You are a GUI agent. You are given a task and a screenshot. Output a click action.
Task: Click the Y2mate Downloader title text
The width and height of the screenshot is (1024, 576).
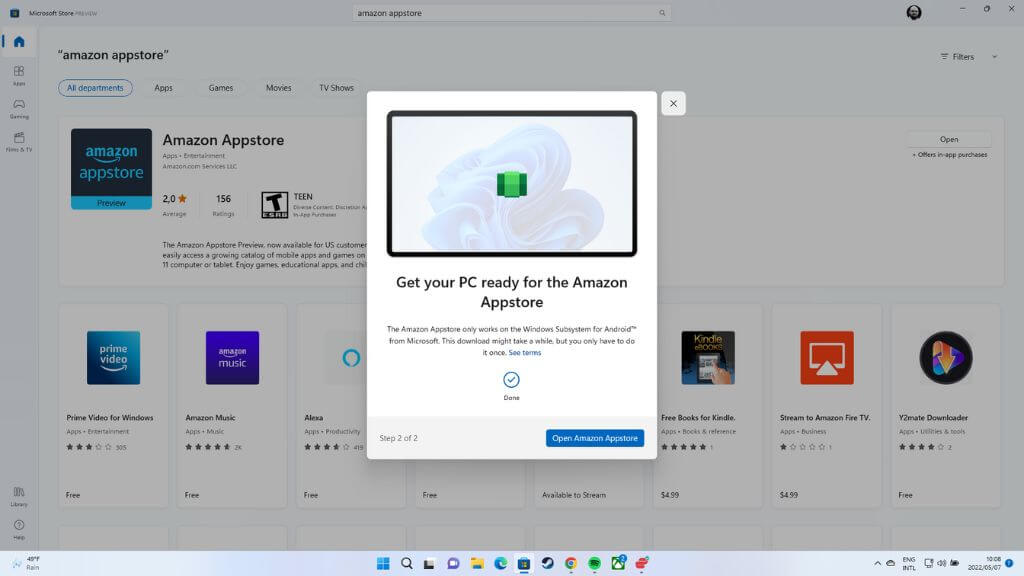pyautogui.click(x=933, y=417)
